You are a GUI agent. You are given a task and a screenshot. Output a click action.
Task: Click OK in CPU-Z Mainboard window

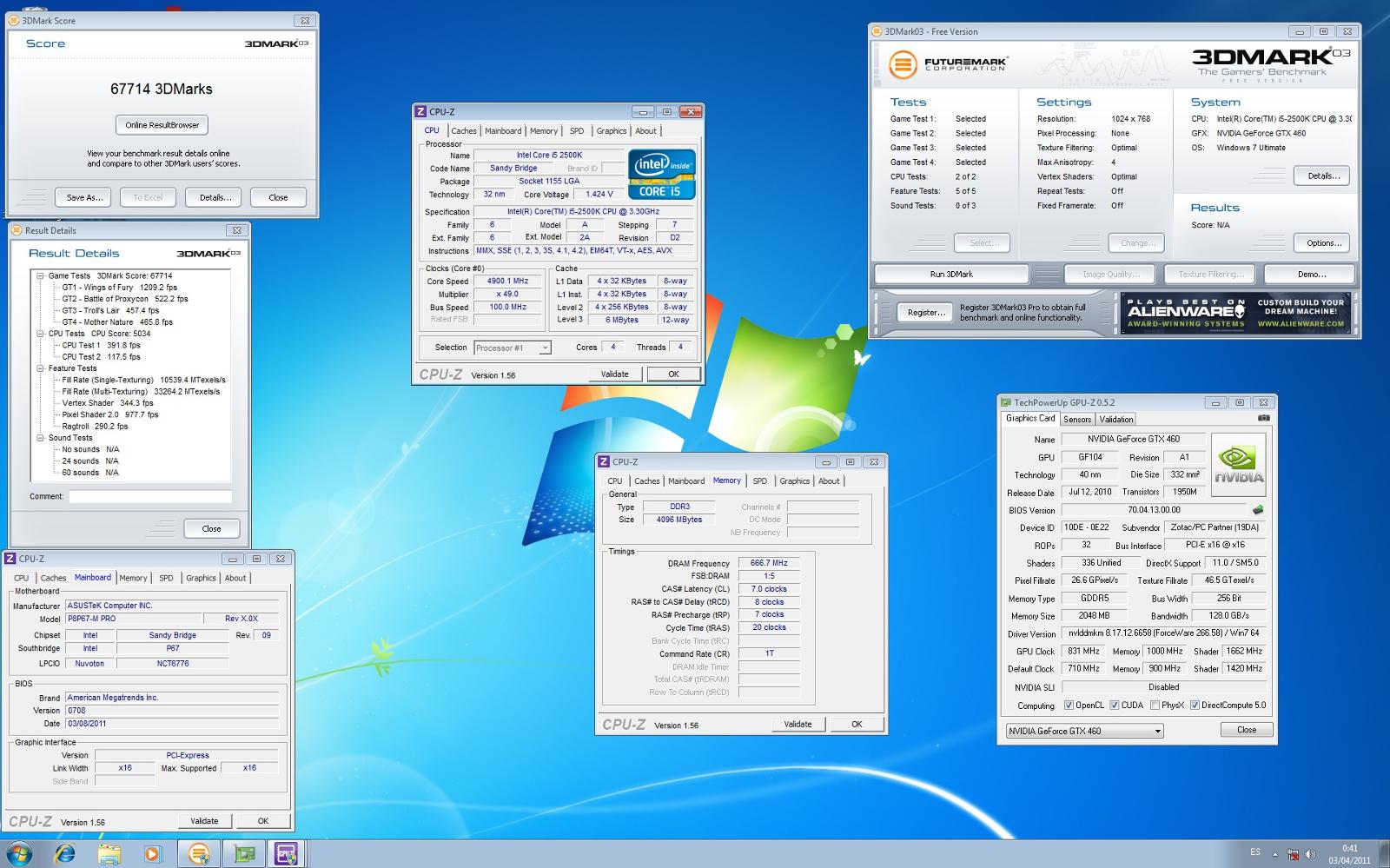coord(262,821)
